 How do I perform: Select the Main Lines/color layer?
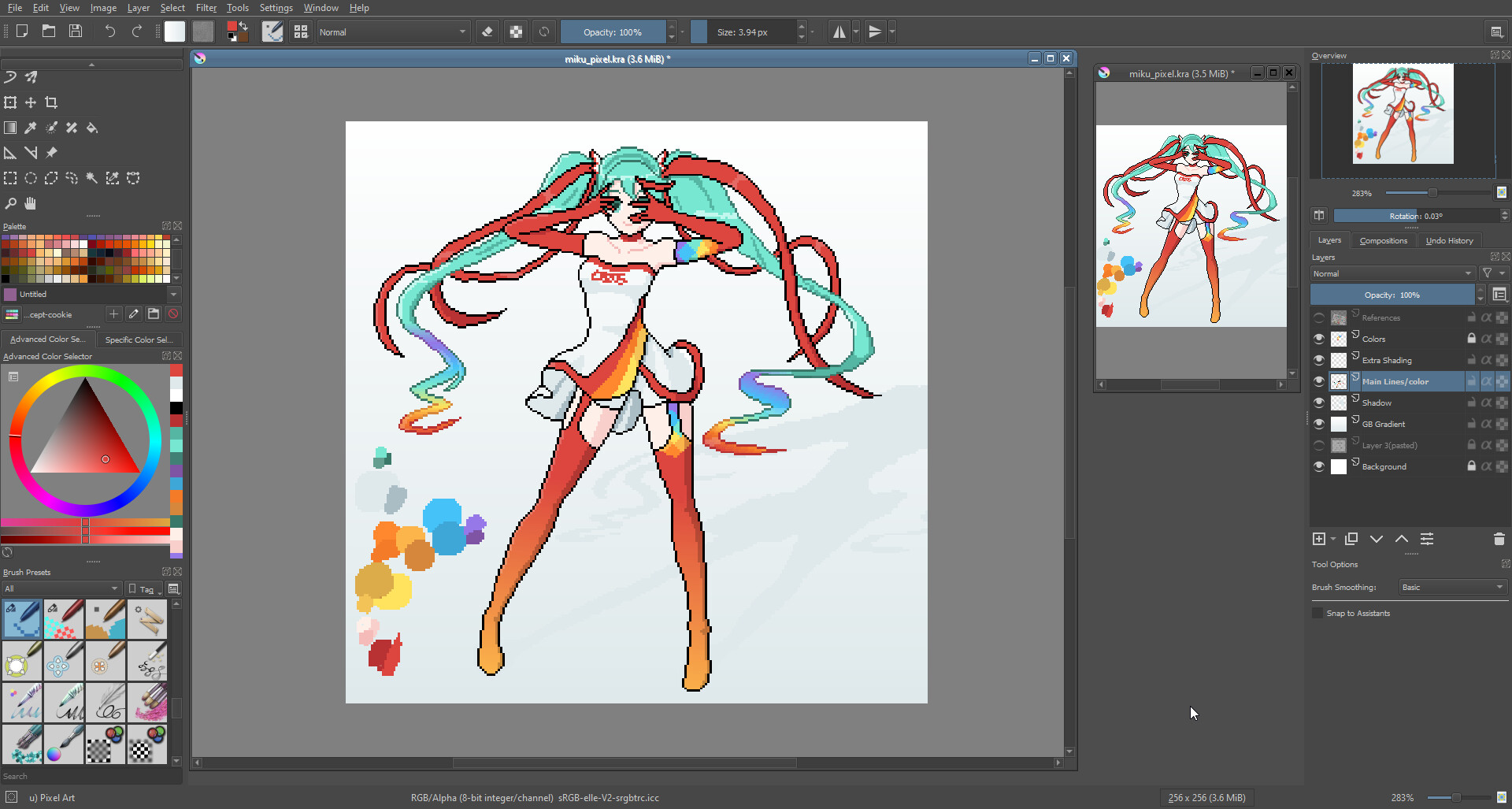[x=1407, y=381]
